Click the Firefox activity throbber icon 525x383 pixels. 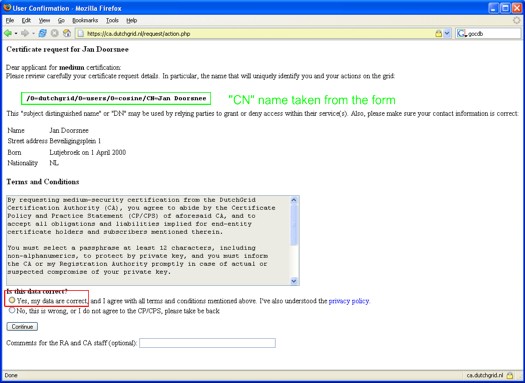(517, 20)
